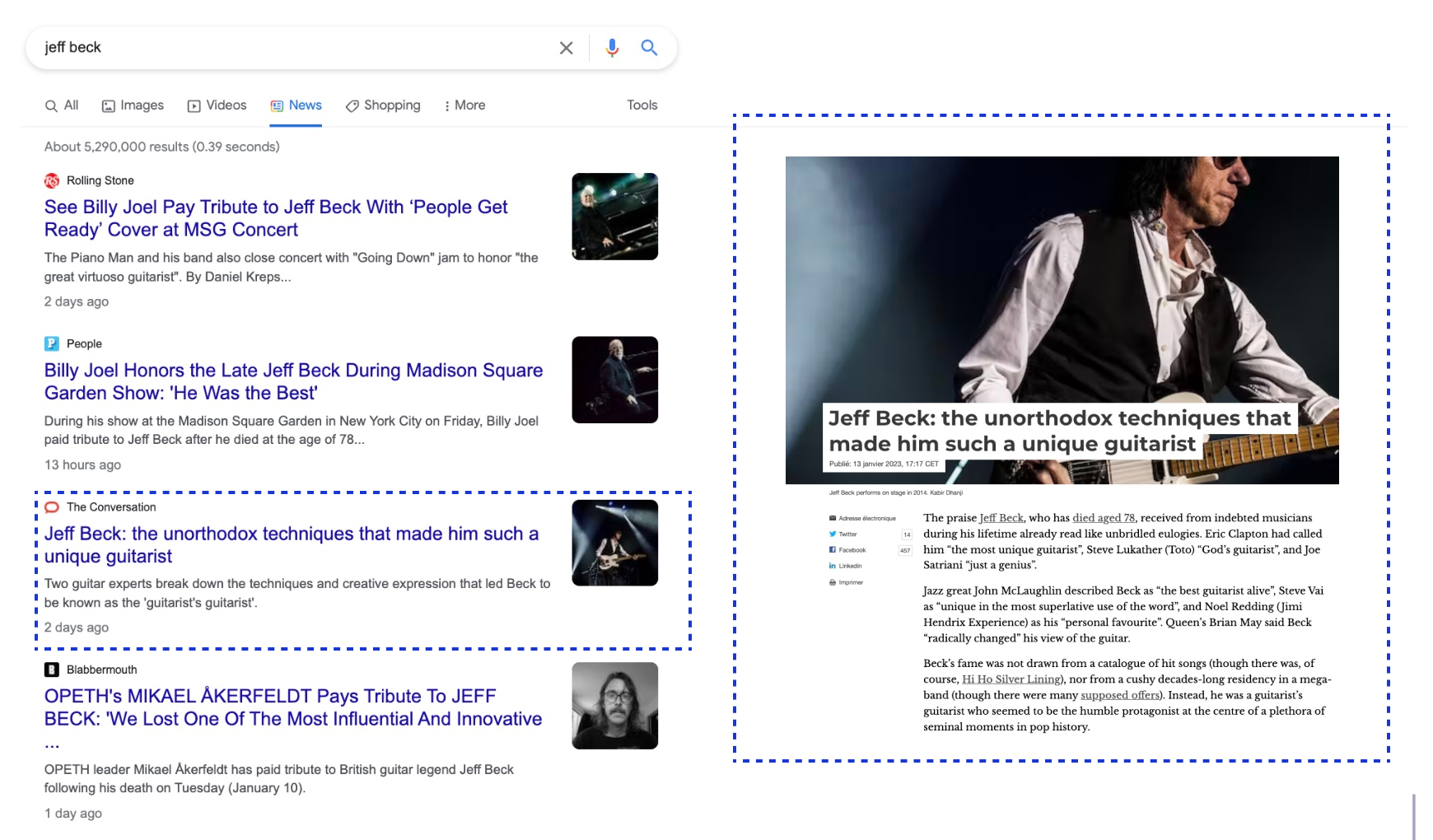The width and height of the screenshot is (1433, 840).
Task: Click the People source logo icon
Action: pos(52,343)
